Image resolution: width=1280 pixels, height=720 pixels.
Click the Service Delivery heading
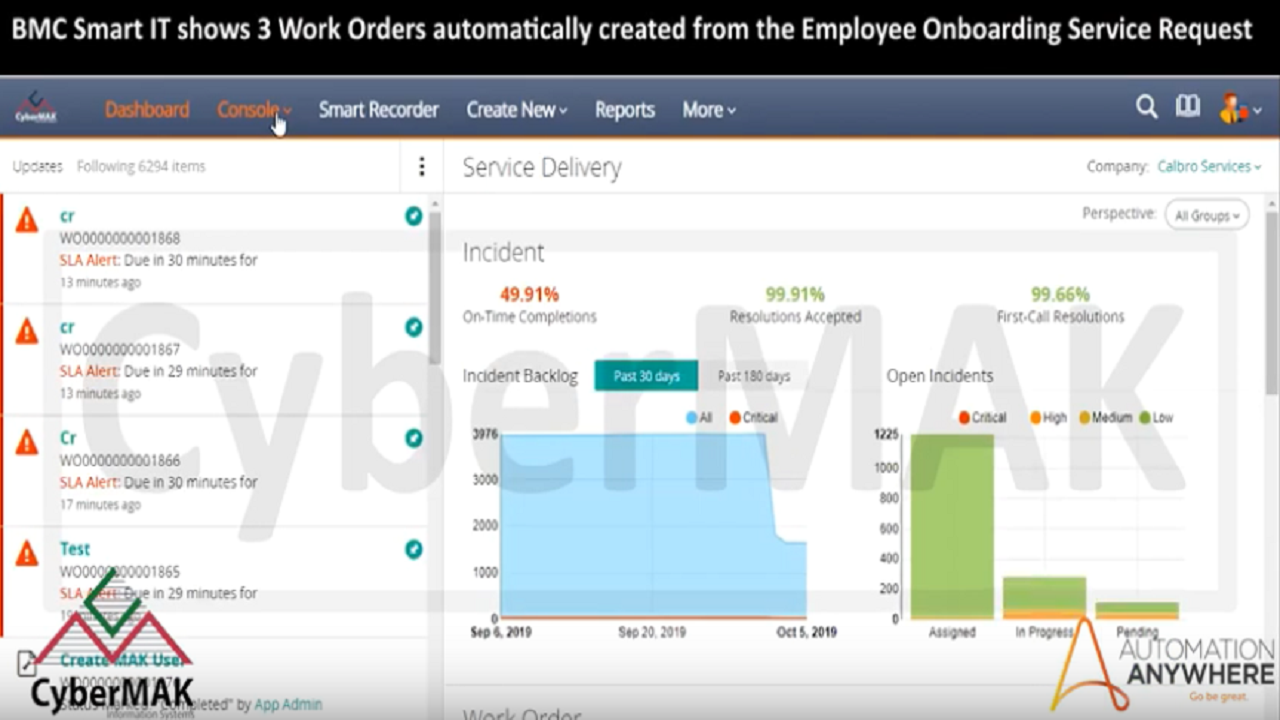[x=542, y=167]
